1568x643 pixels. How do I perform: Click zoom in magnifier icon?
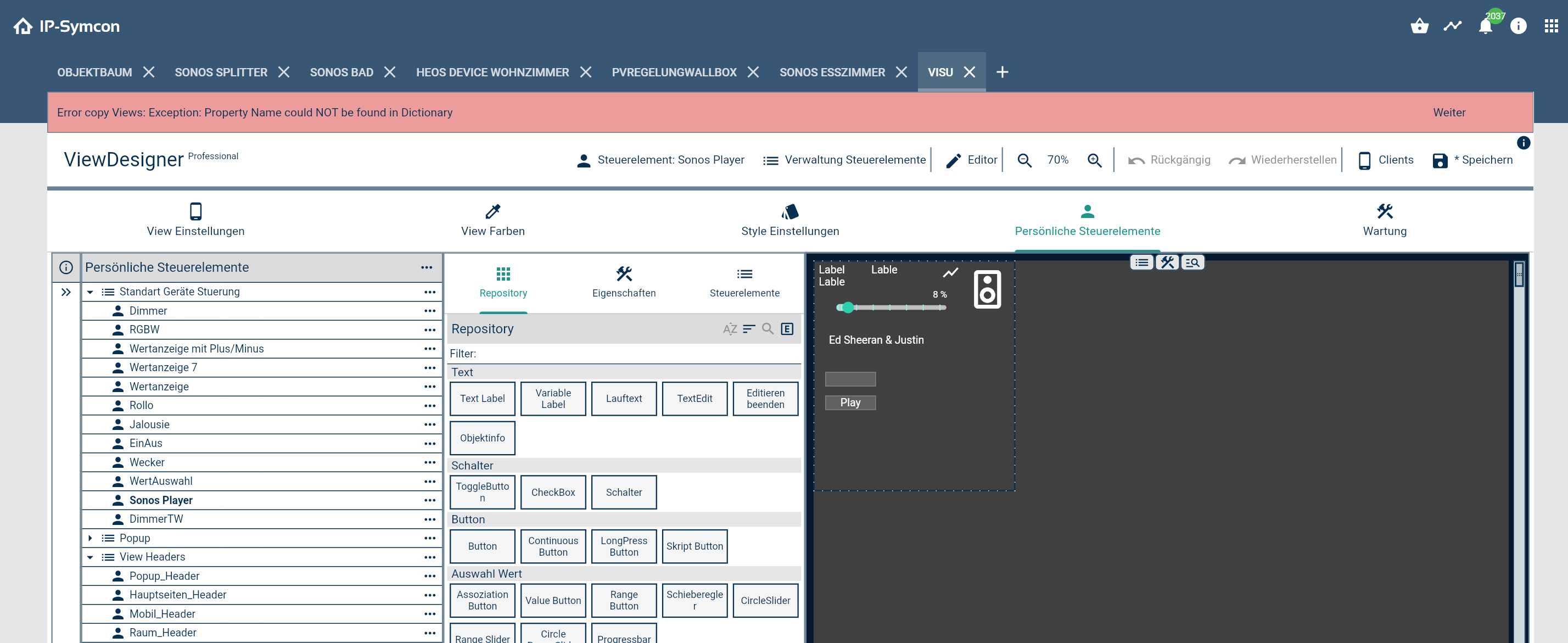[x=1094, y=160]
